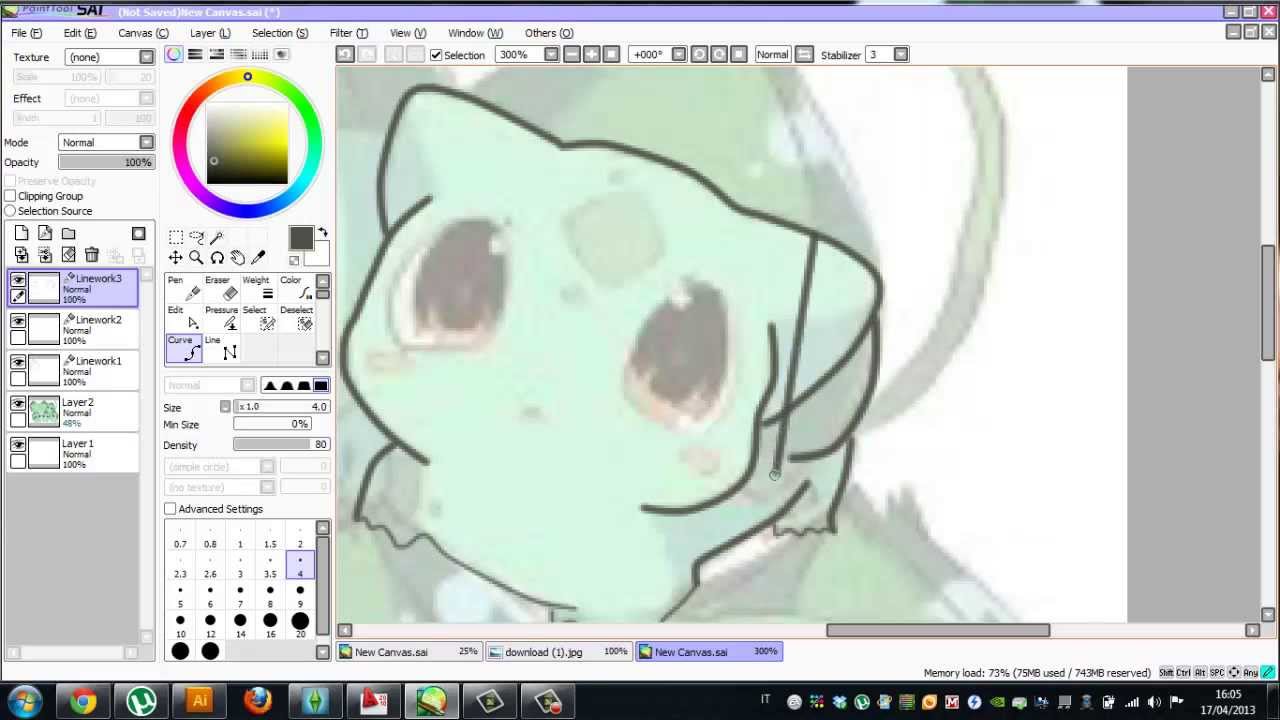Hide the Linework3 layer
Viewport: 1280px width, 720px height.
pyautogui.click(x=18, y=280)
